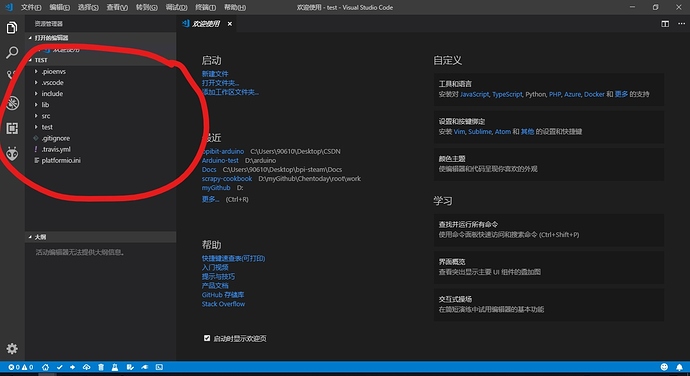Open the 颜色主题 color theme card

[549, 164]
